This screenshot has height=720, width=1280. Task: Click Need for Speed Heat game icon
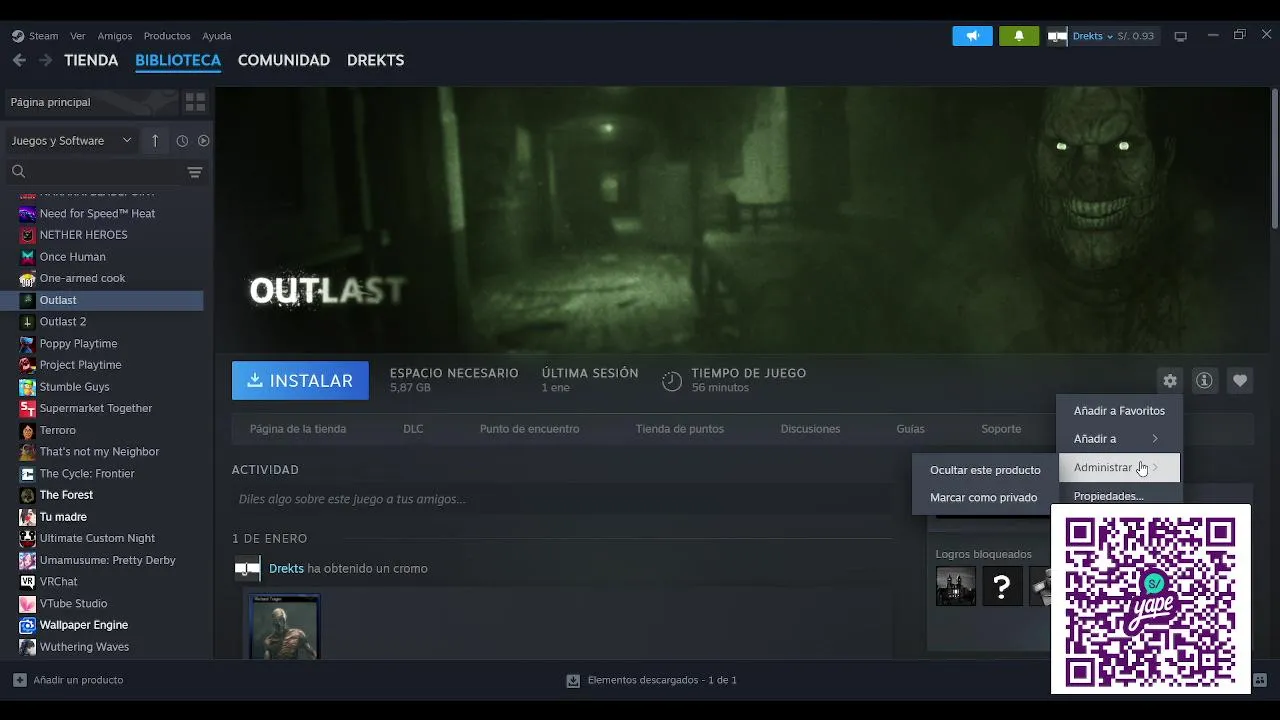(28, 213)
